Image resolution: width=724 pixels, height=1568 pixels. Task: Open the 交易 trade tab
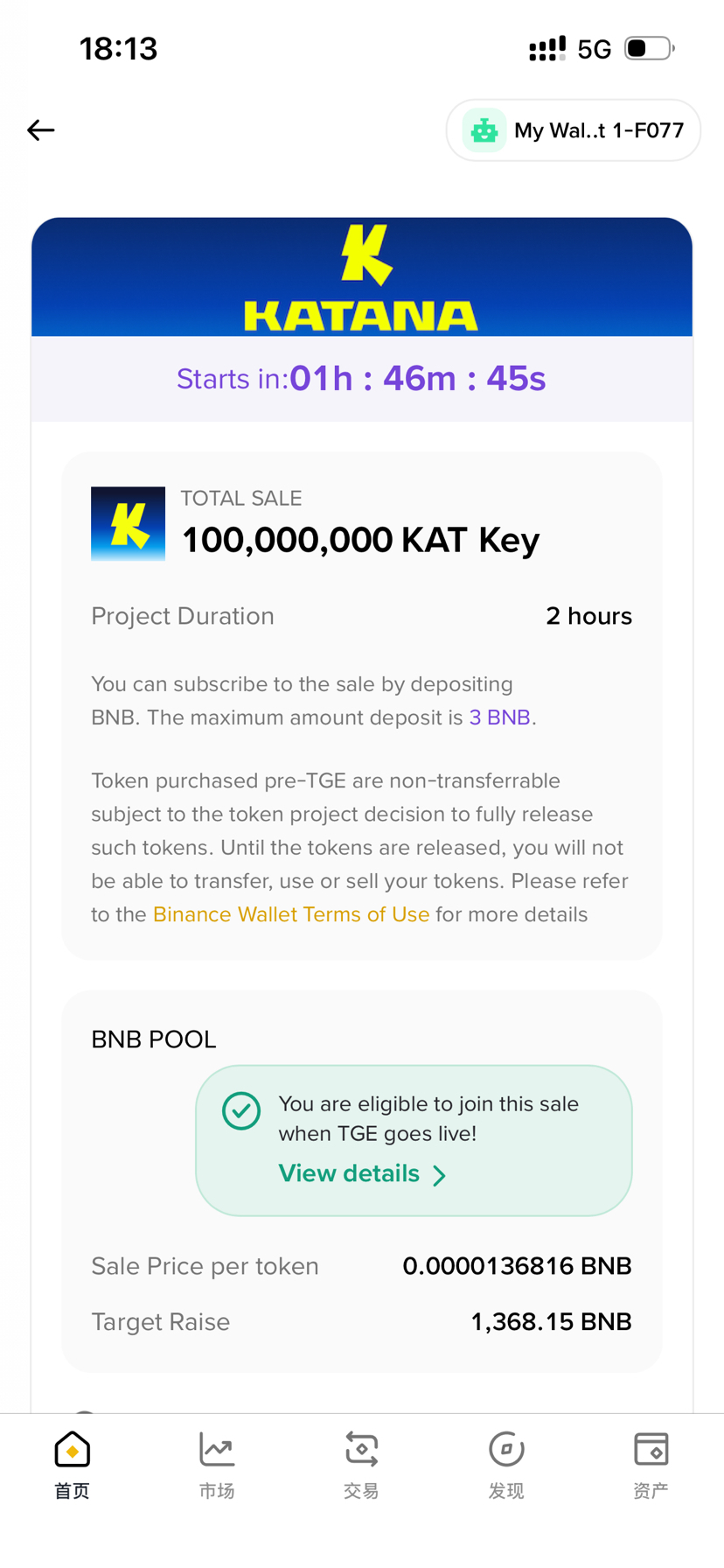pos(361,1463)
